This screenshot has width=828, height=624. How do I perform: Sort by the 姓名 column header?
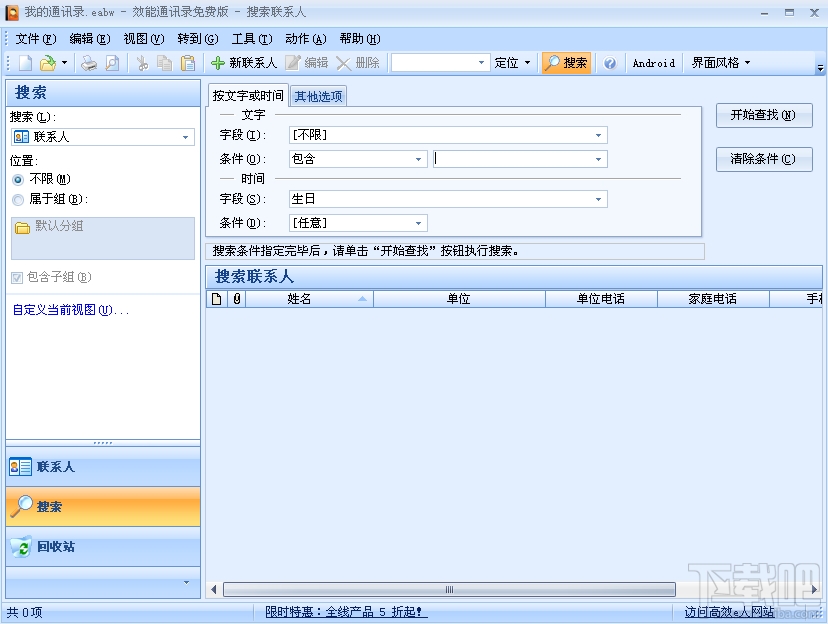309,299
